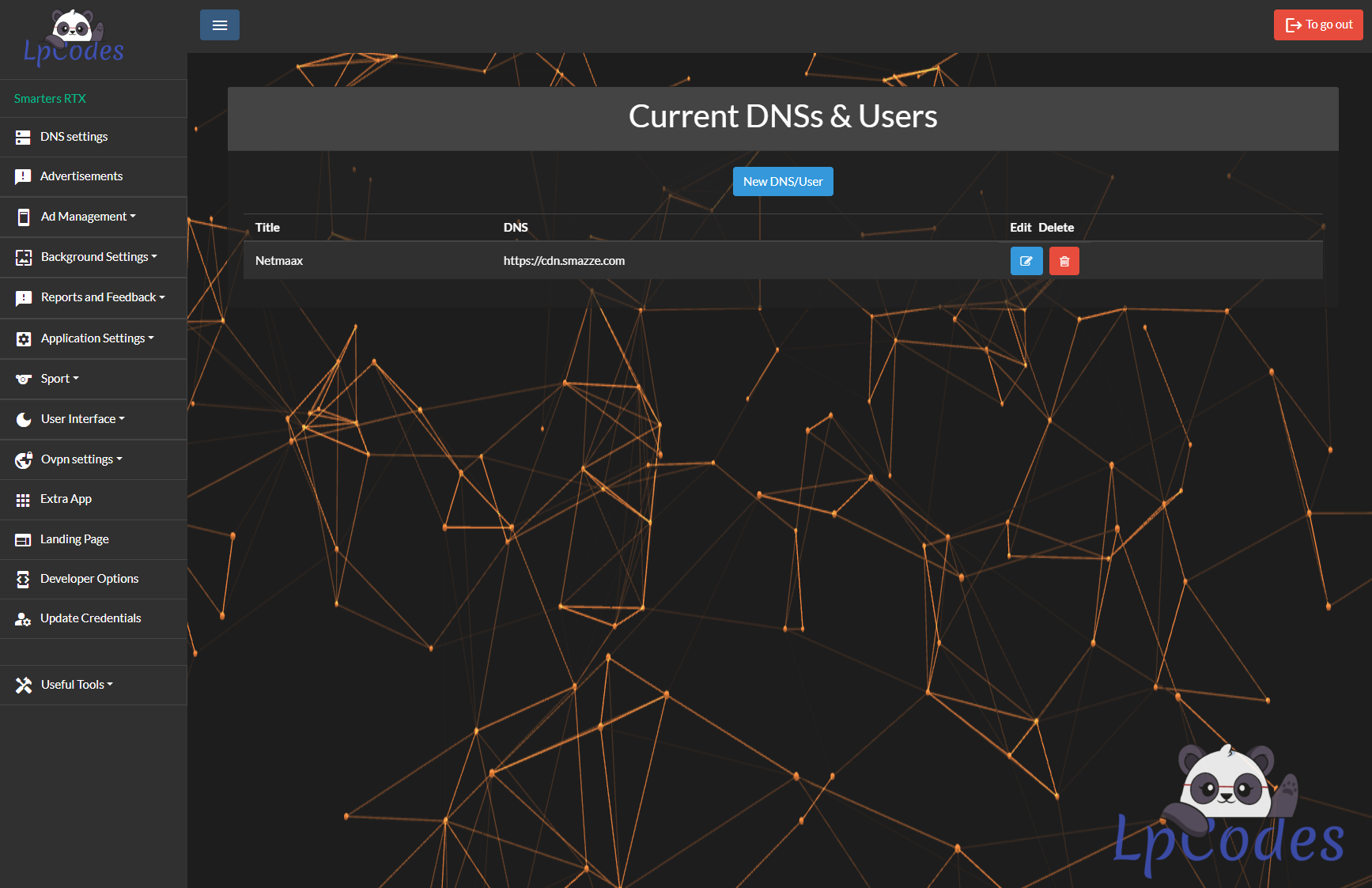Toggle the sidebar hamburger menu button

point(220,25)
